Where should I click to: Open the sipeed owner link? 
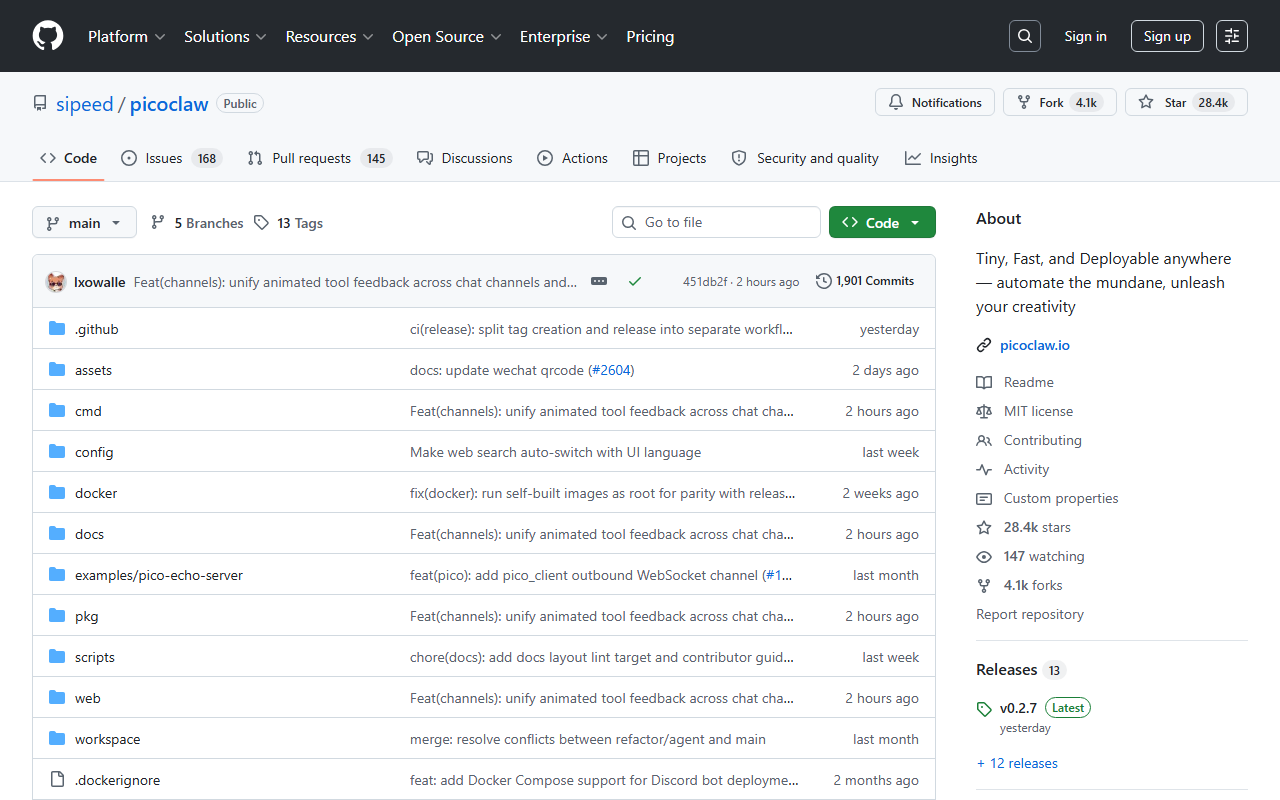85,104
